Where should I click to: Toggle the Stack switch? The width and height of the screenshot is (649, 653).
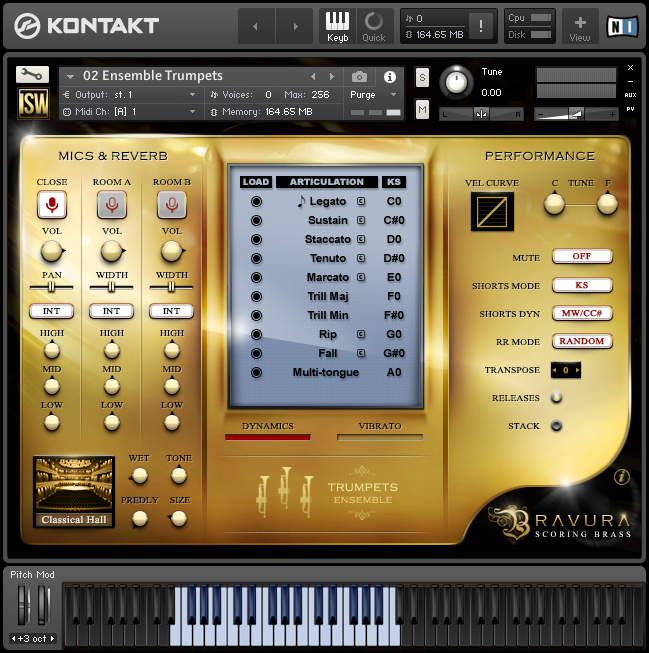click(x=557, y=426)
